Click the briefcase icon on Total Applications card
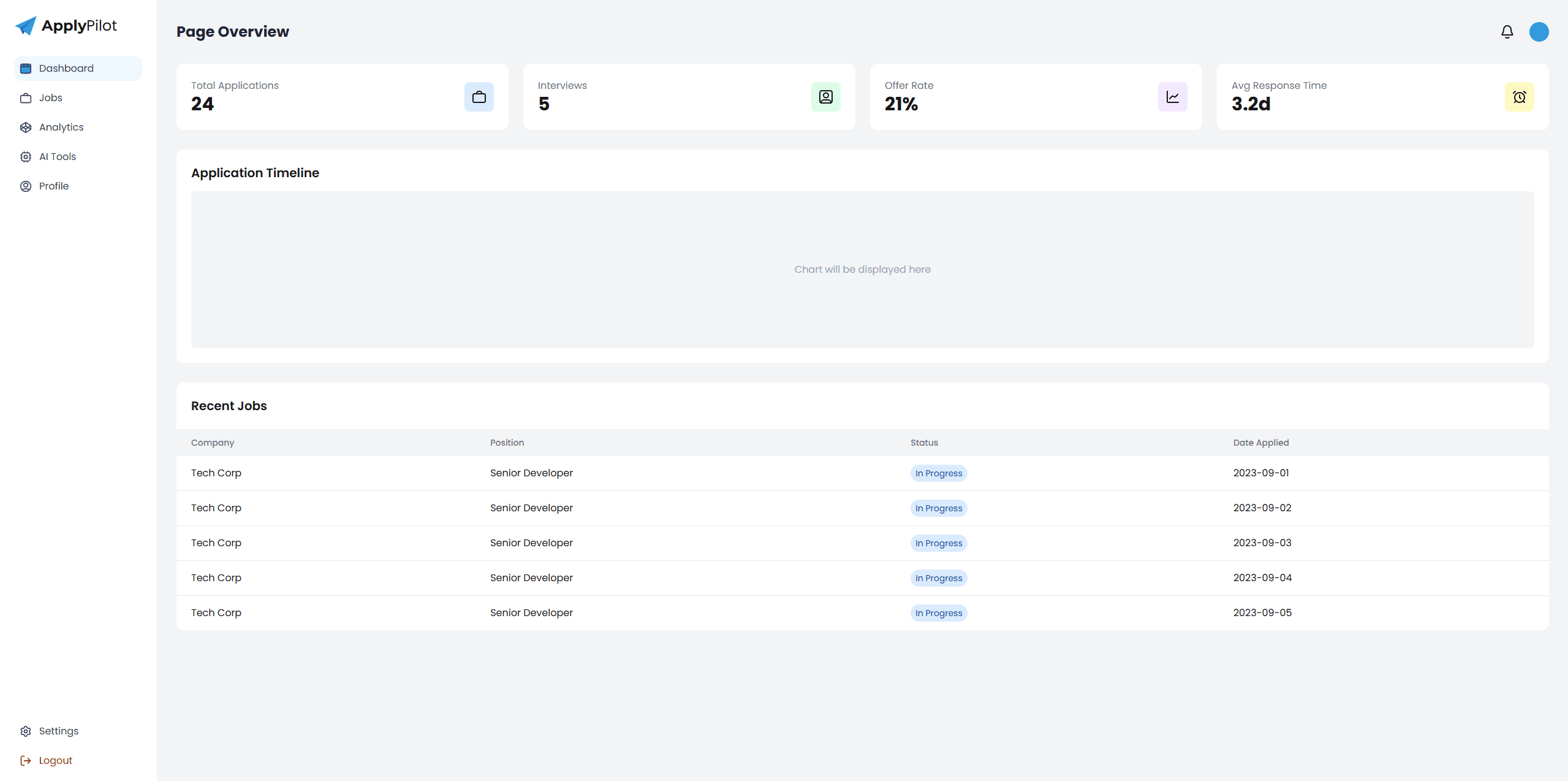 point(479,96)
